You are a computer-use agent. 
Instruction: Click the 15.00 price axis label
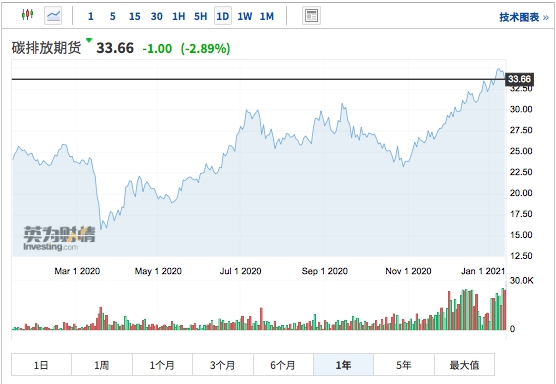click(521, 235)
